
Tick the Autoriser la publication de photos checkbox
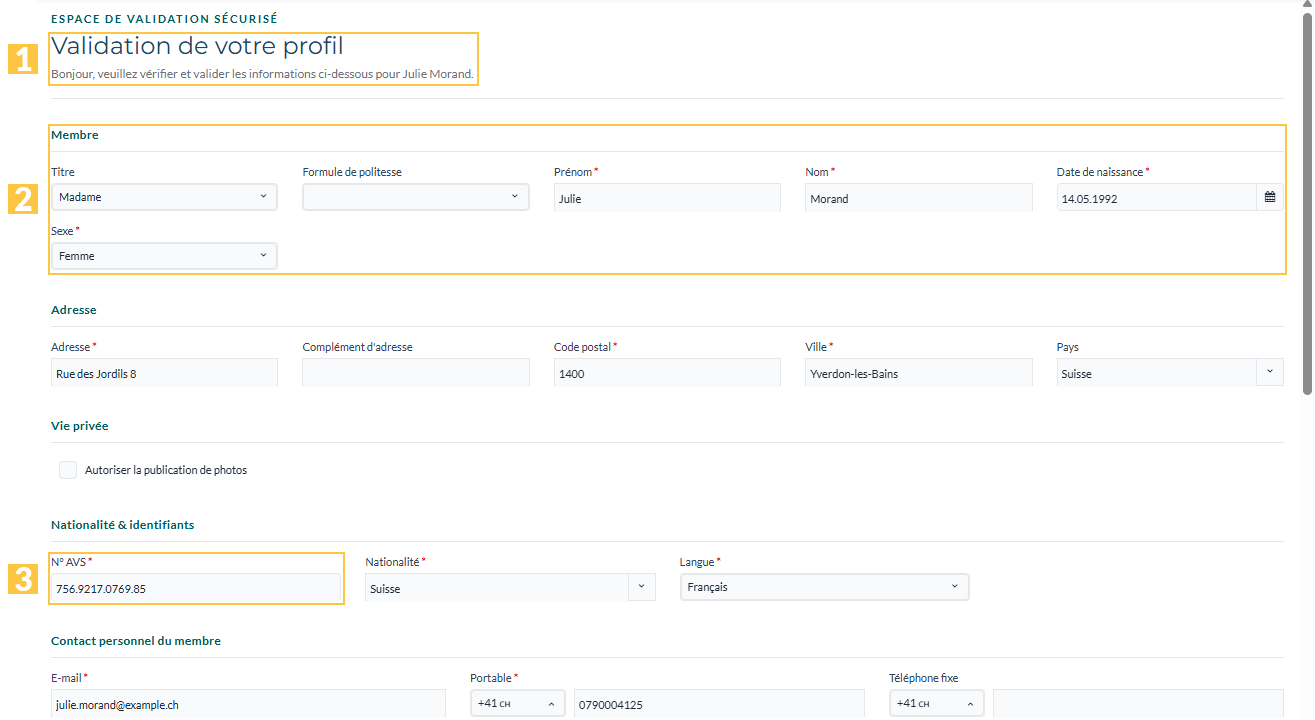tap(68, 470)
